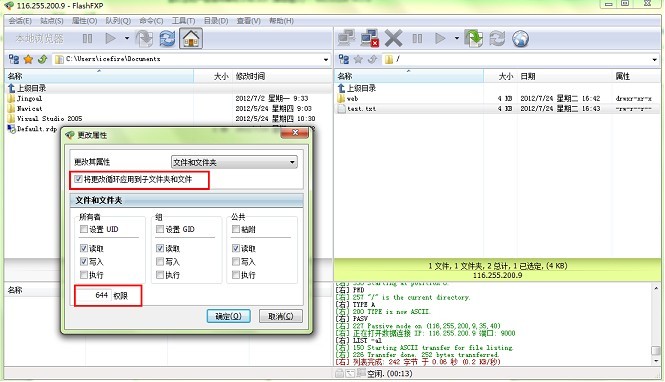Toggle recursive apply to subfolders checkbox
This screenshot has width=665, height=382.
click(78, 179)
